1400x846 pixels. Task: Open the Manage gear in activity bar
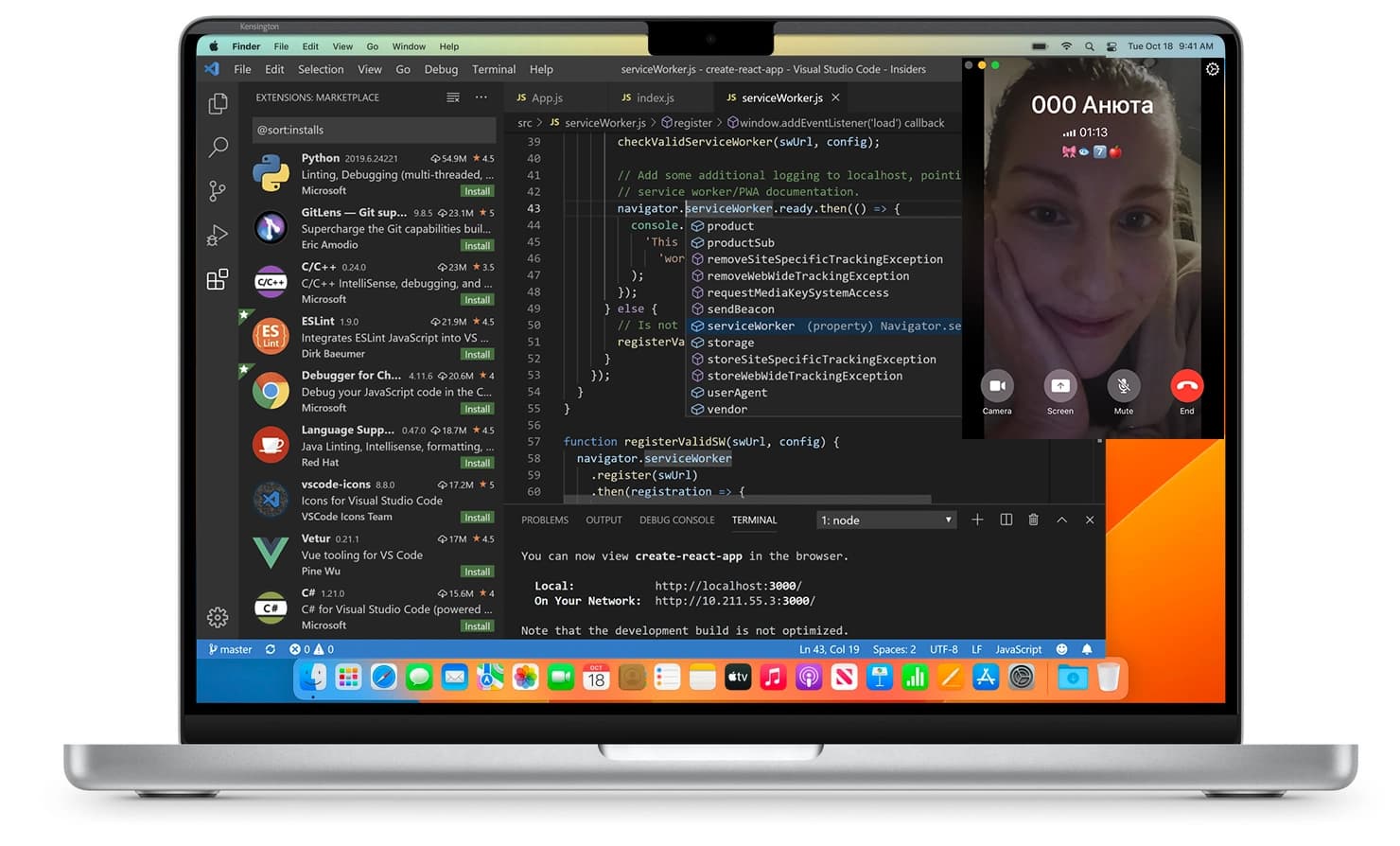pyautogui.click(x=218, y=617)
